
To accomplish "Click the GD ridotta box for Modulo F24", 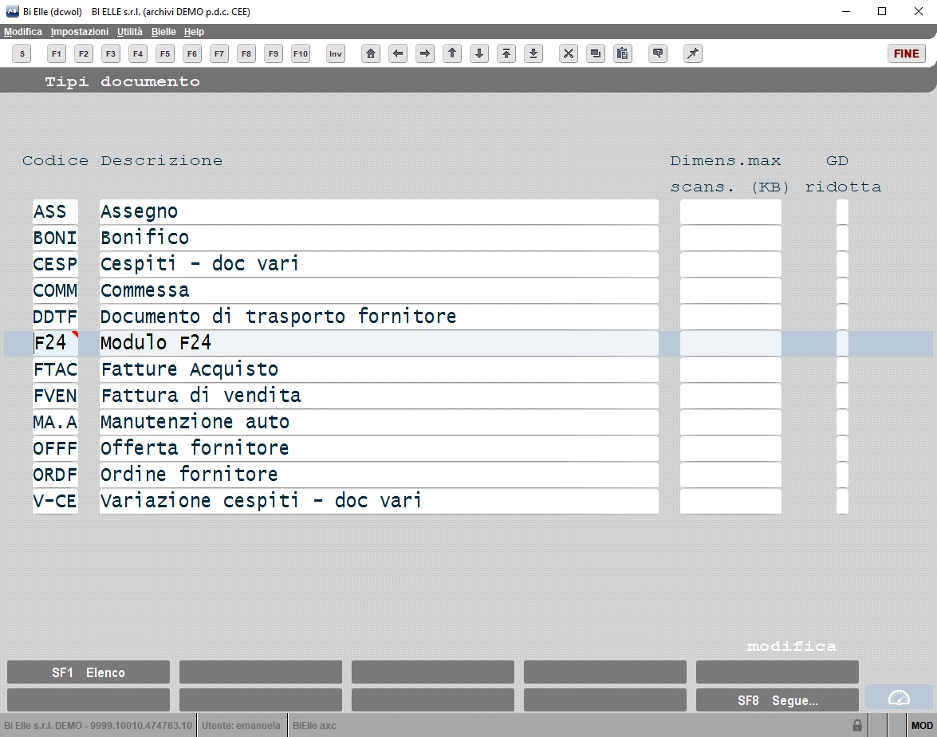I will pos(843,343).
